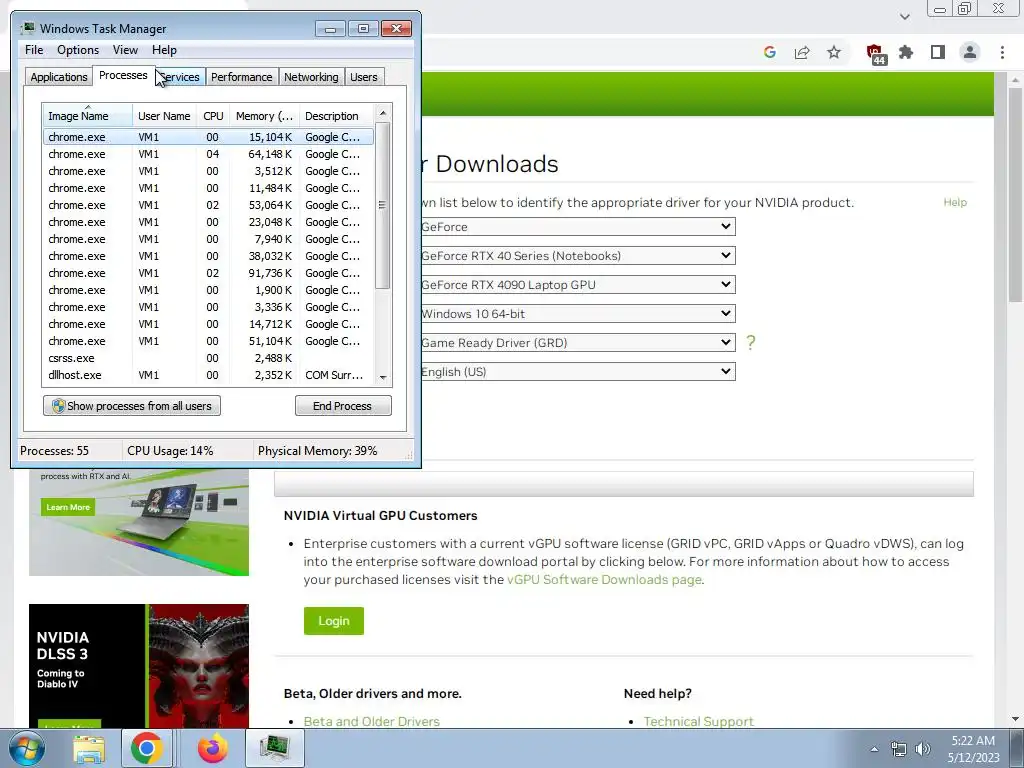Select the chrome.exe row using 1,900 K
Viewport: 1024px width, 768px height.
tap(208, 290)
